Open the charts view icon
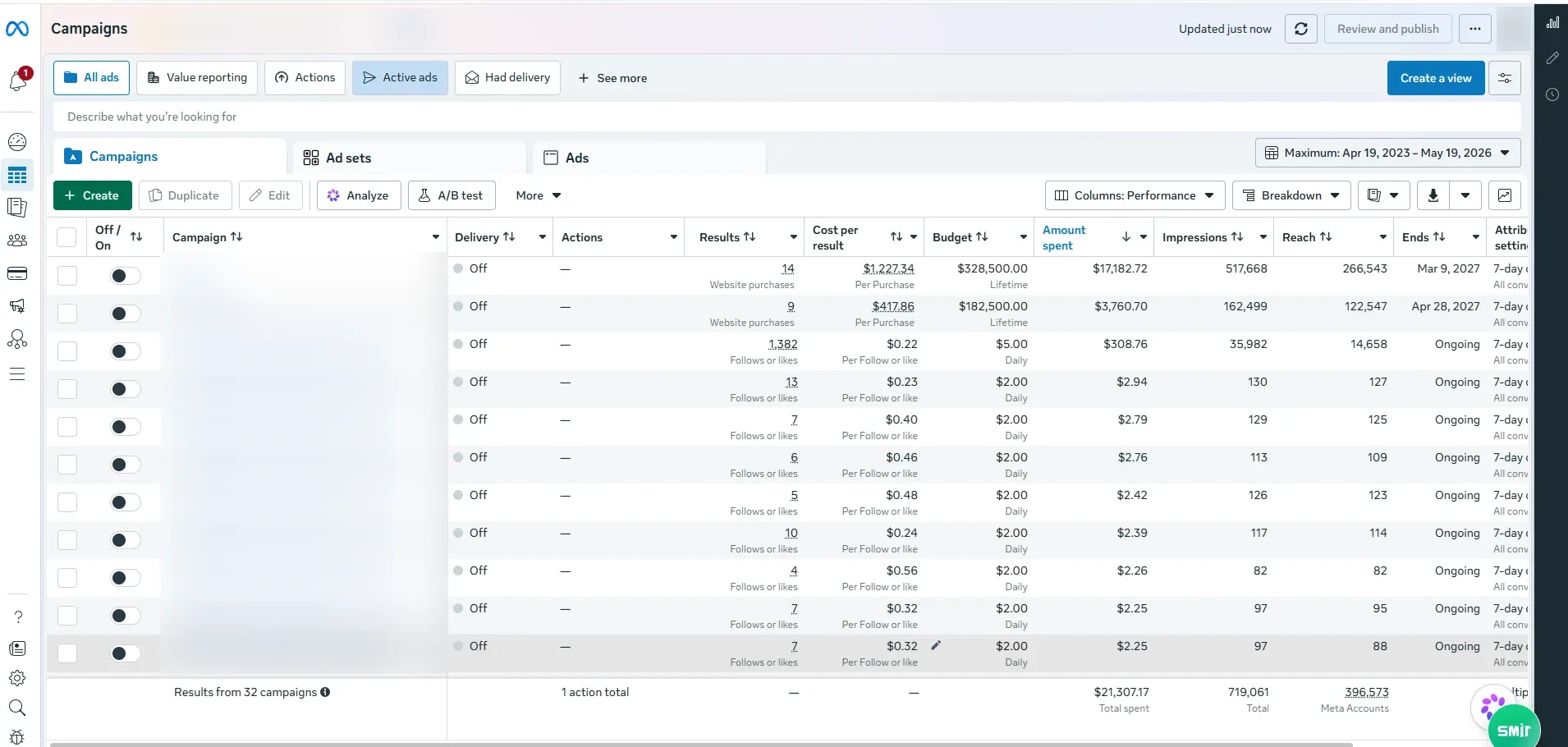Image resolution: width=1568 pixels, height=747 pixels. pyautogui.click(x=1505, y=195)
